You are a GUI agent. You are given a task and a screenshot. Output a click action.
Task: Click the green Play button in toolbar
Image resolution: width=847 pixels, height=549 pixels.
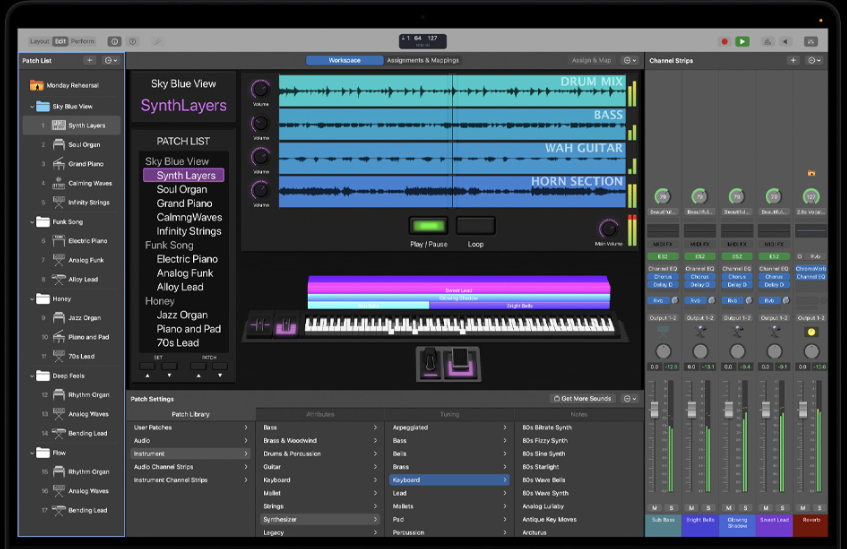pyautogui.click(x=742, y=42)
